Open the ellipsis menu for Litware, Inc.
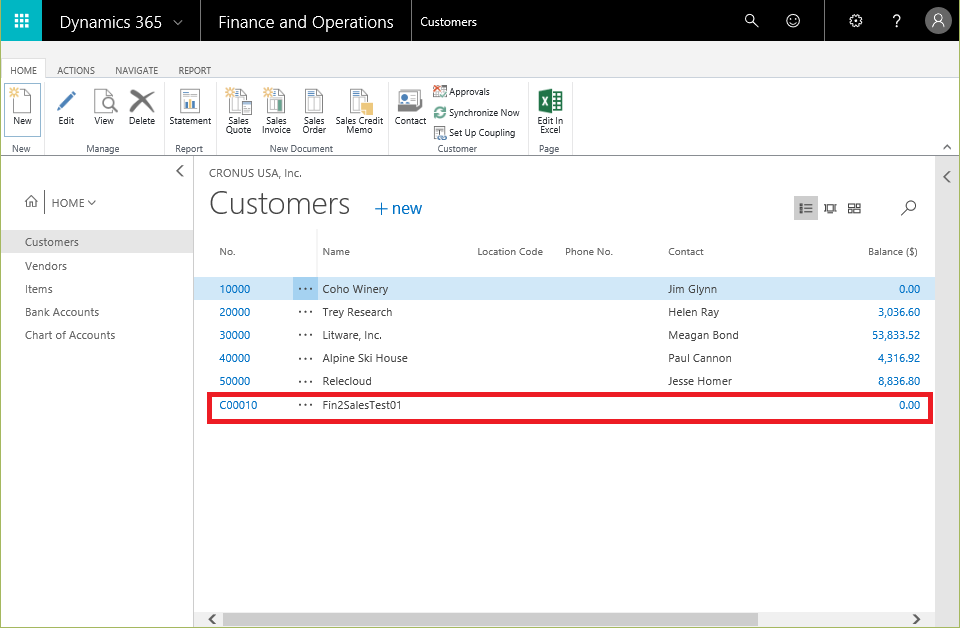This screenshot has height=628, width=960. click(305, 335)
